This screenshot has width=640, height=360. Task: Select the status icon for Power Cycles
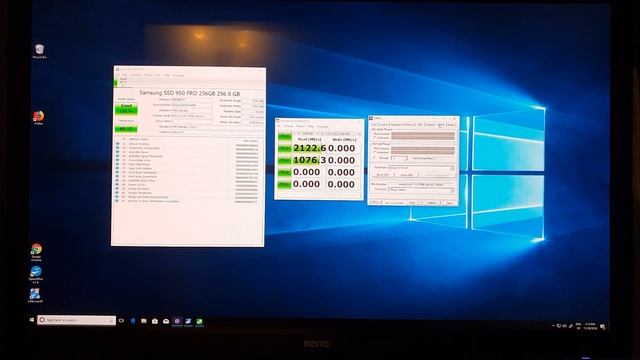pos(118,184)
